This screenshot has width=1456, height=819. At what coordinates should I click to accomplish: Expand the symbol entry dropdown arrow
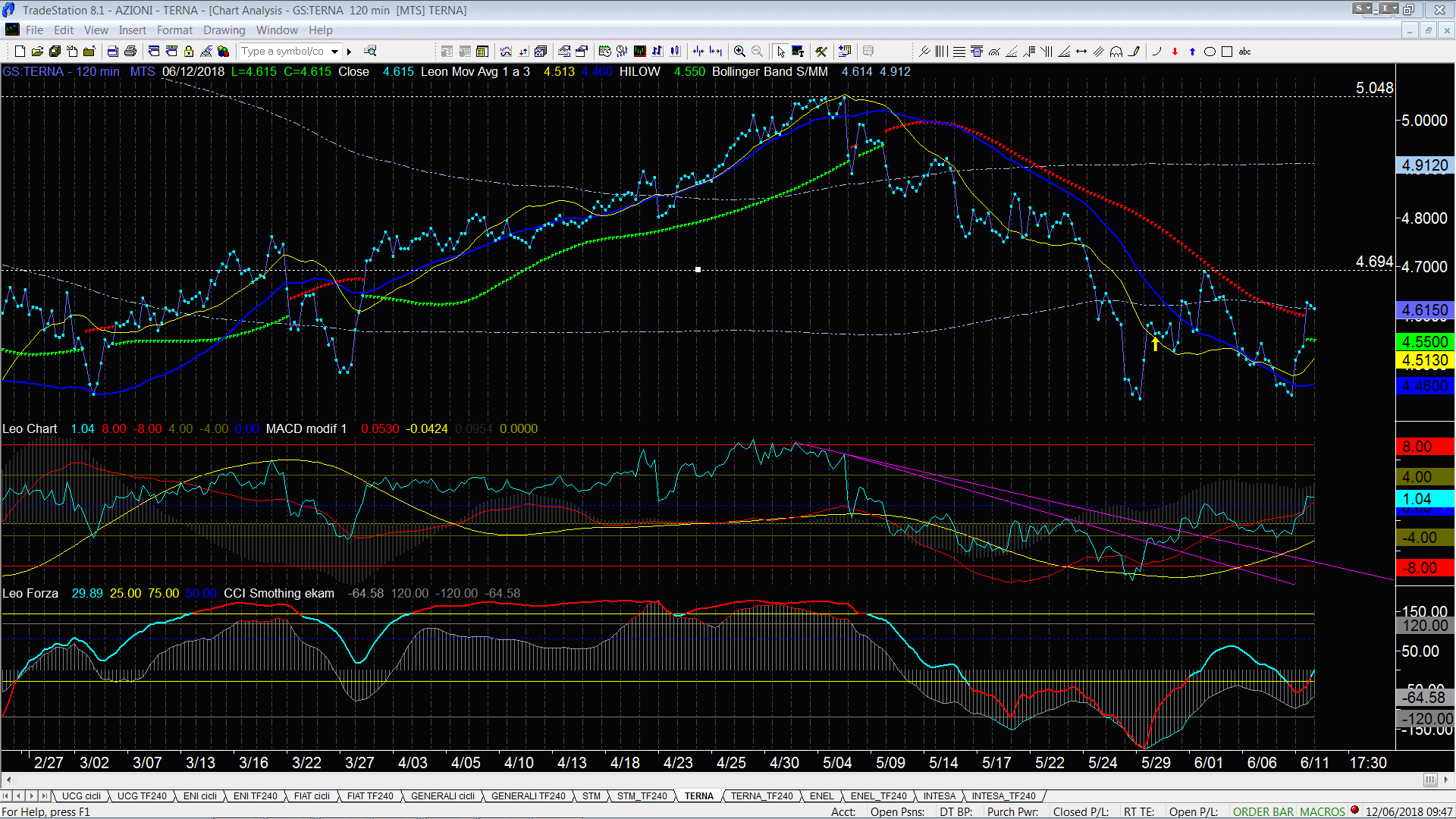pyautogui.click(x=334, y=52)
